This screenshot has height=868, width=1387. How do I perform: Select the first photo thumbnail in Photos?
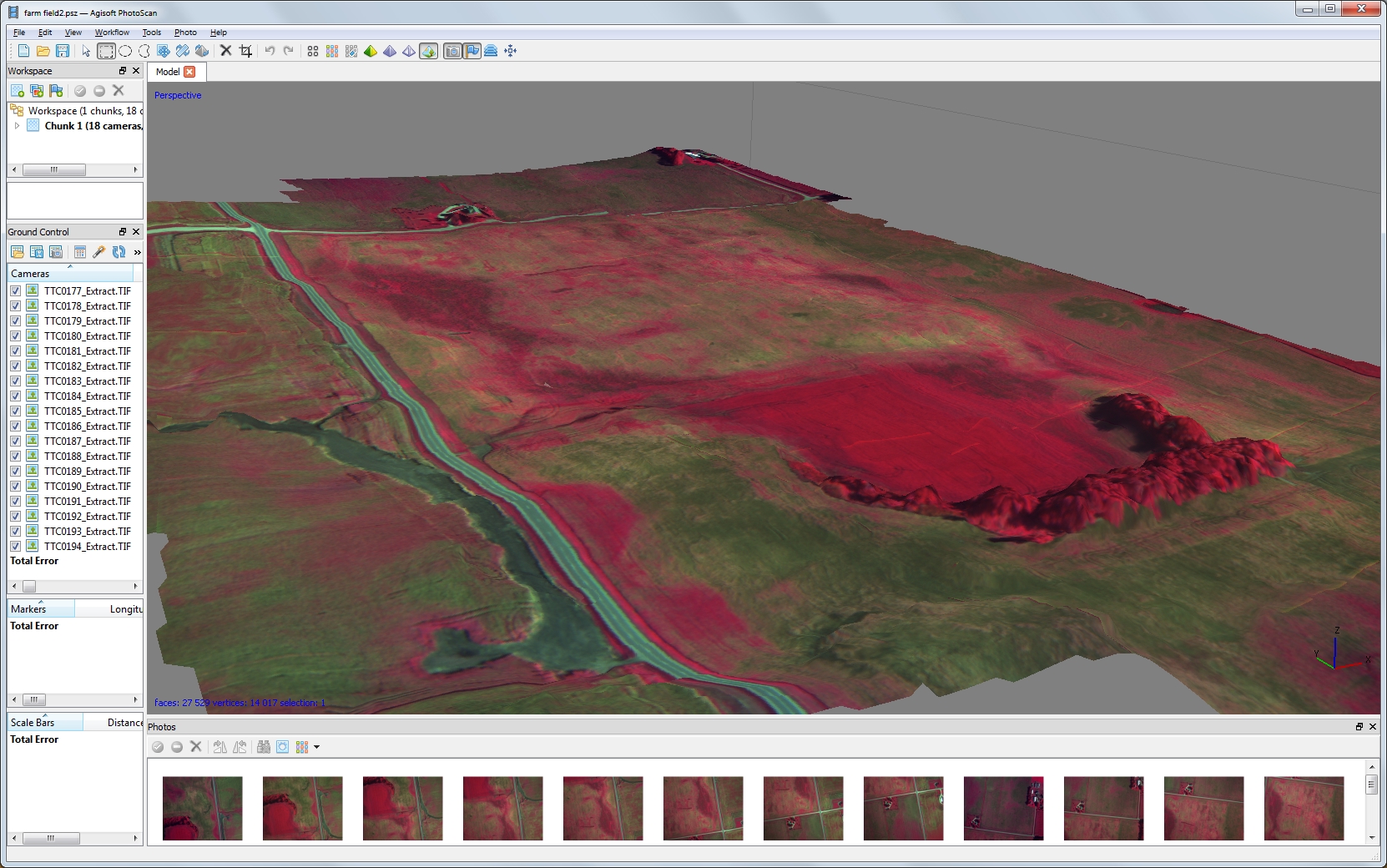[203, 808]
